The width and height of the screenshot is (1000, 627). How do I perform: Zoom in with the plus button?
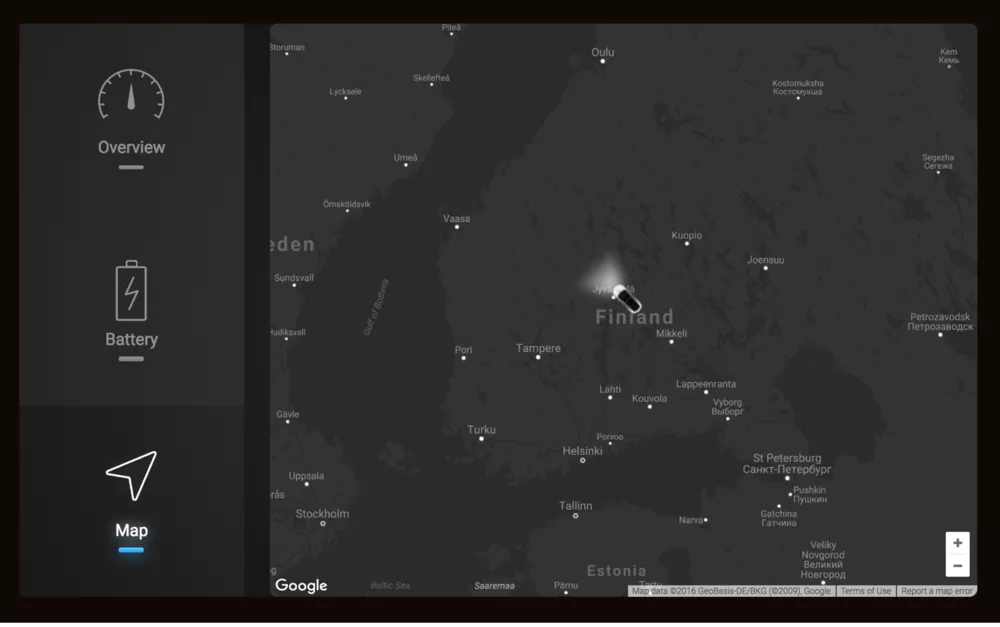[957, 543]
